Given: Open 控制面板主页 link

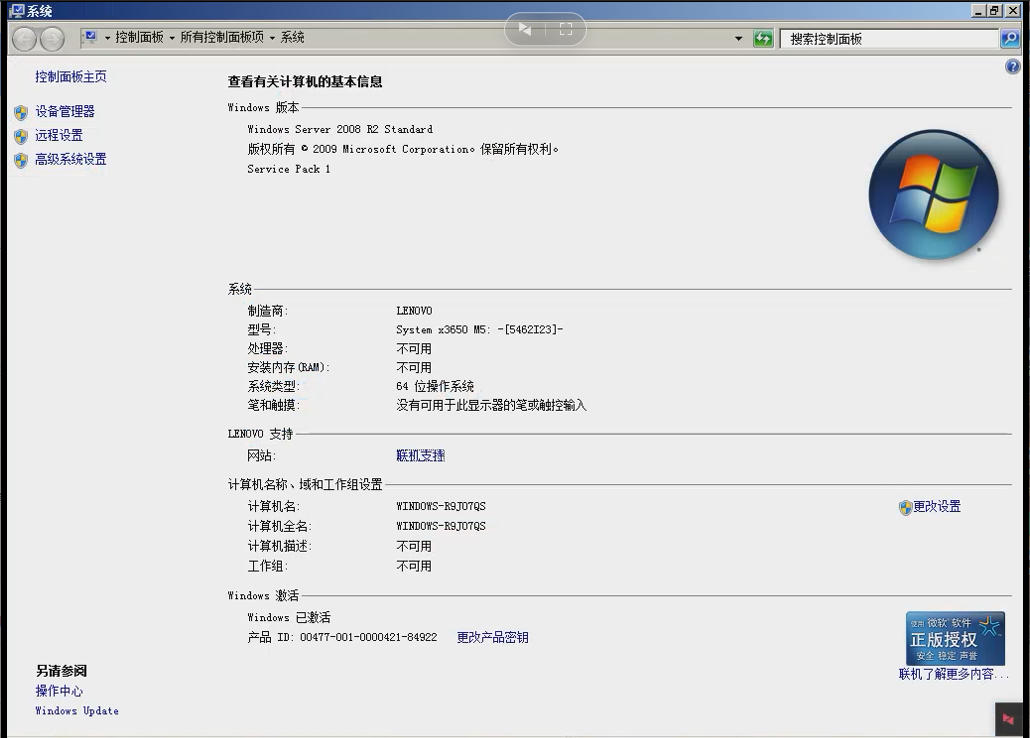Looking at the screenshot, I should click(x=71, y=77).
